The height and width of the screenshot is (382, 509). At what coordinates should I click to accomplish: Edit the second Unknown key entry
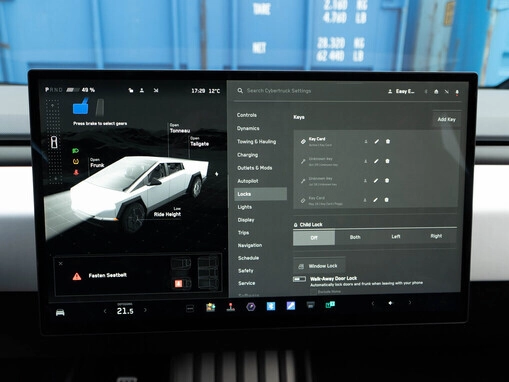point(376,180)
